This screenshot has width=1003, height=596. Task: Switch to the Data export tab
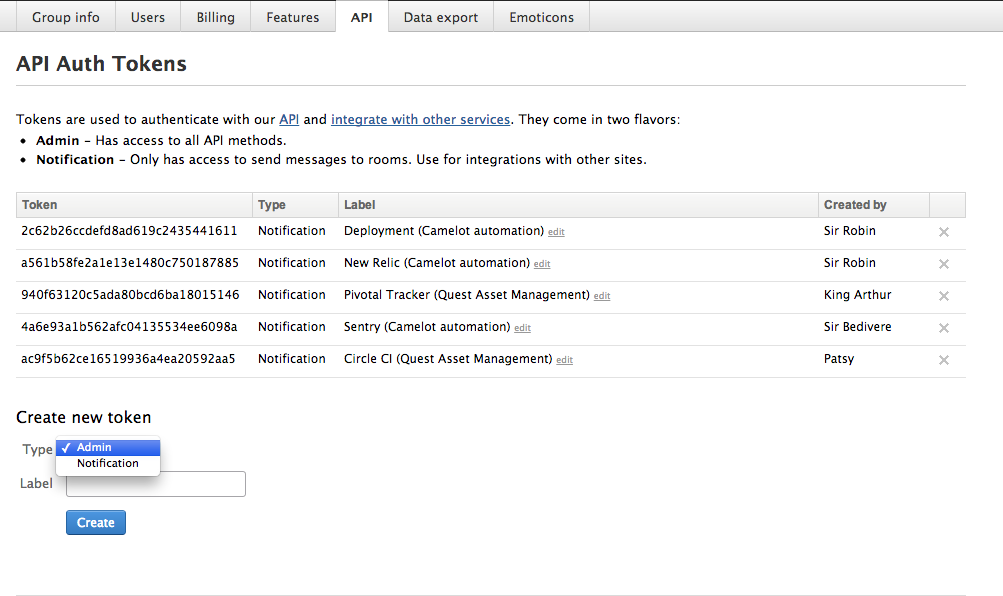(x=441, y=17)
